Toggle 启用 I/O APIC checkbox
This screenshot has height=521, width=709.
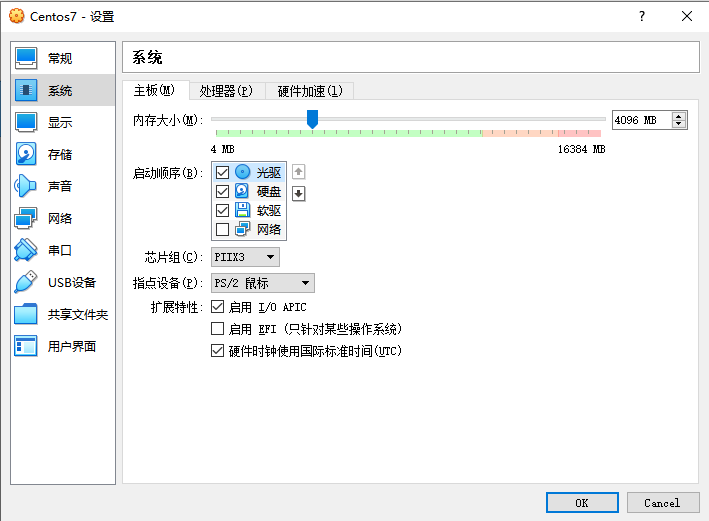point(217,307)
